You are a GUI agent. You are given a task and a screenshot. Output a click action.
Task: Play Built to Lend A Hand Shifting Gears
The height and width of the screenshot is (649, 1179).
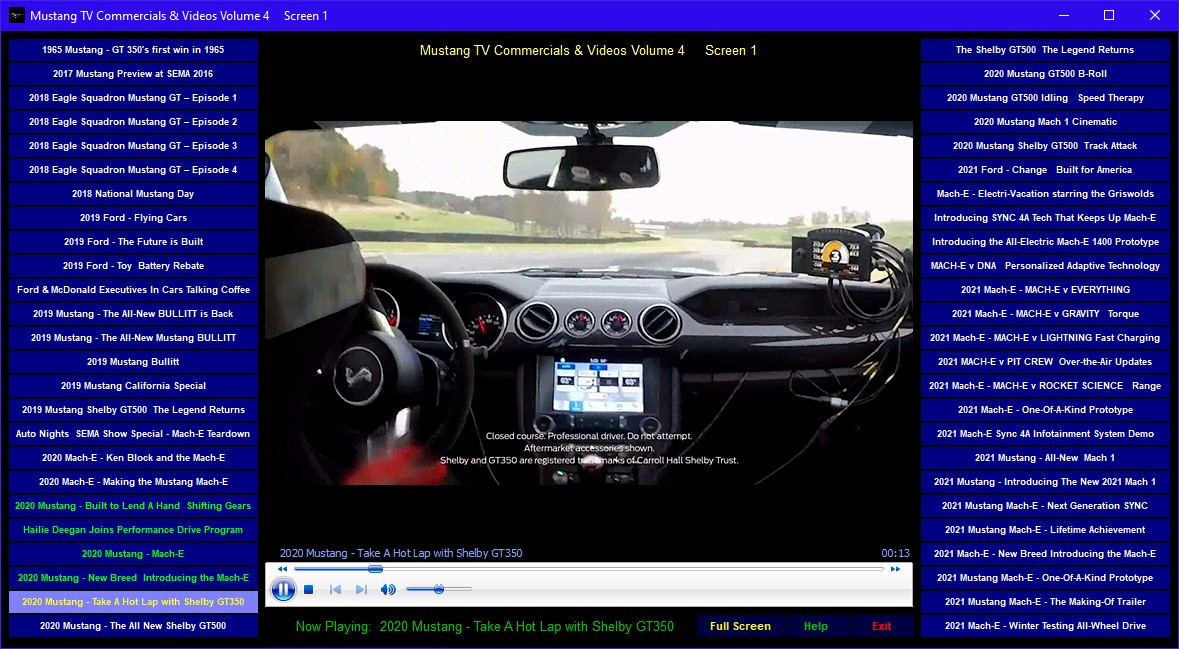133,506
